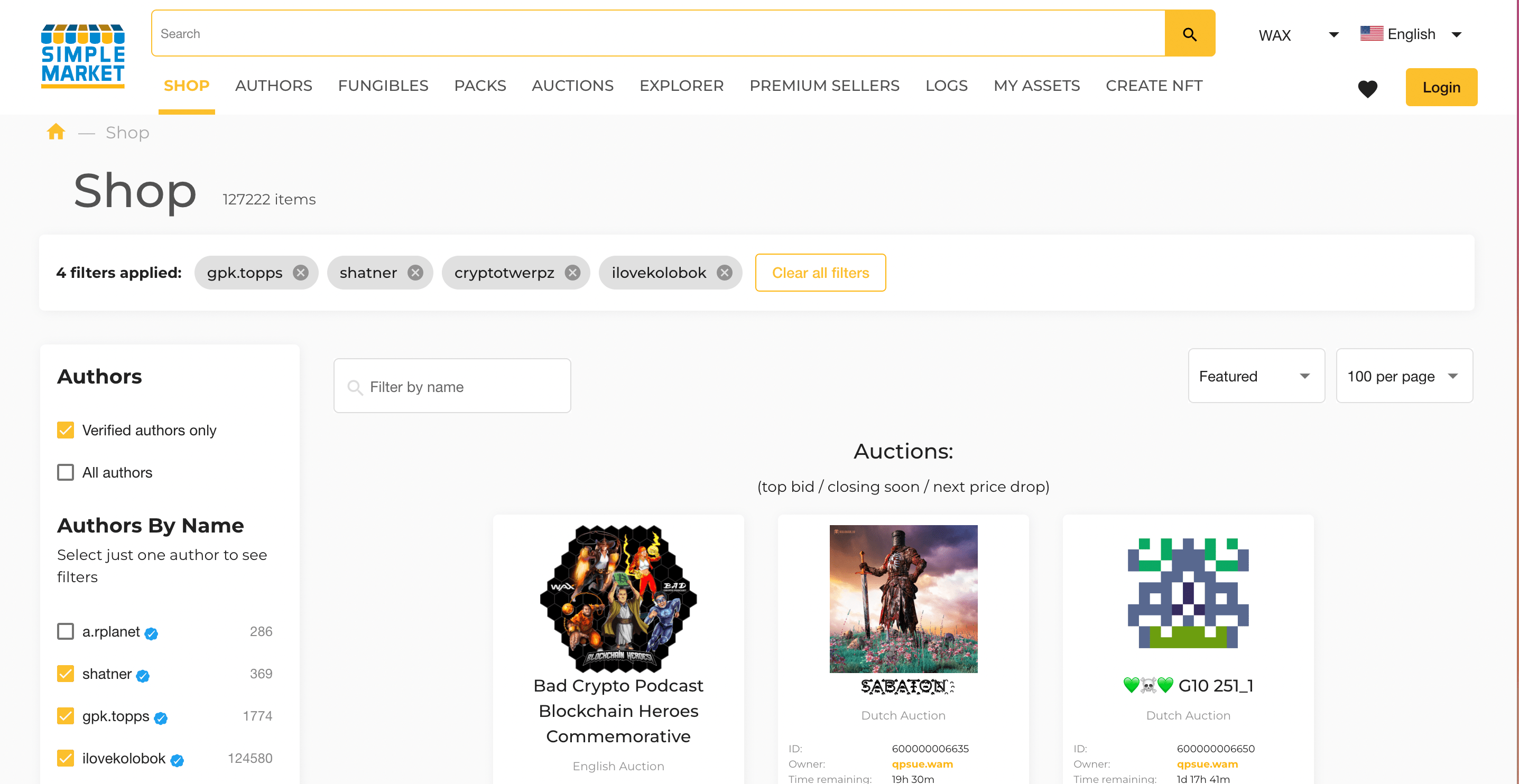The image size is (1519, 784).
Task: Click the home icon in the breadcrumb
Action: (x=56, y=132)
